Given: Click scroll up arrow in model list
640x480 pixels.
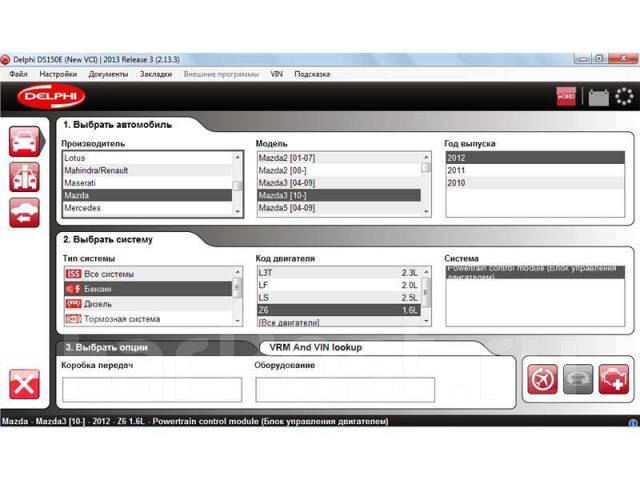Looking at the screenshot, I should 426,157.
